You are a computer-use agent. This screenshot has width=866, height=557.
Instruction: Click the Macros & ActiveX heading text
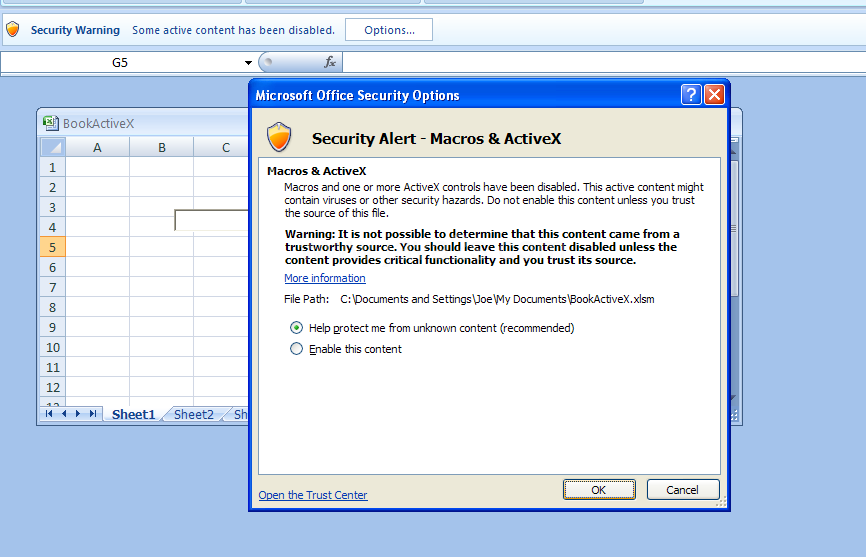316,171
